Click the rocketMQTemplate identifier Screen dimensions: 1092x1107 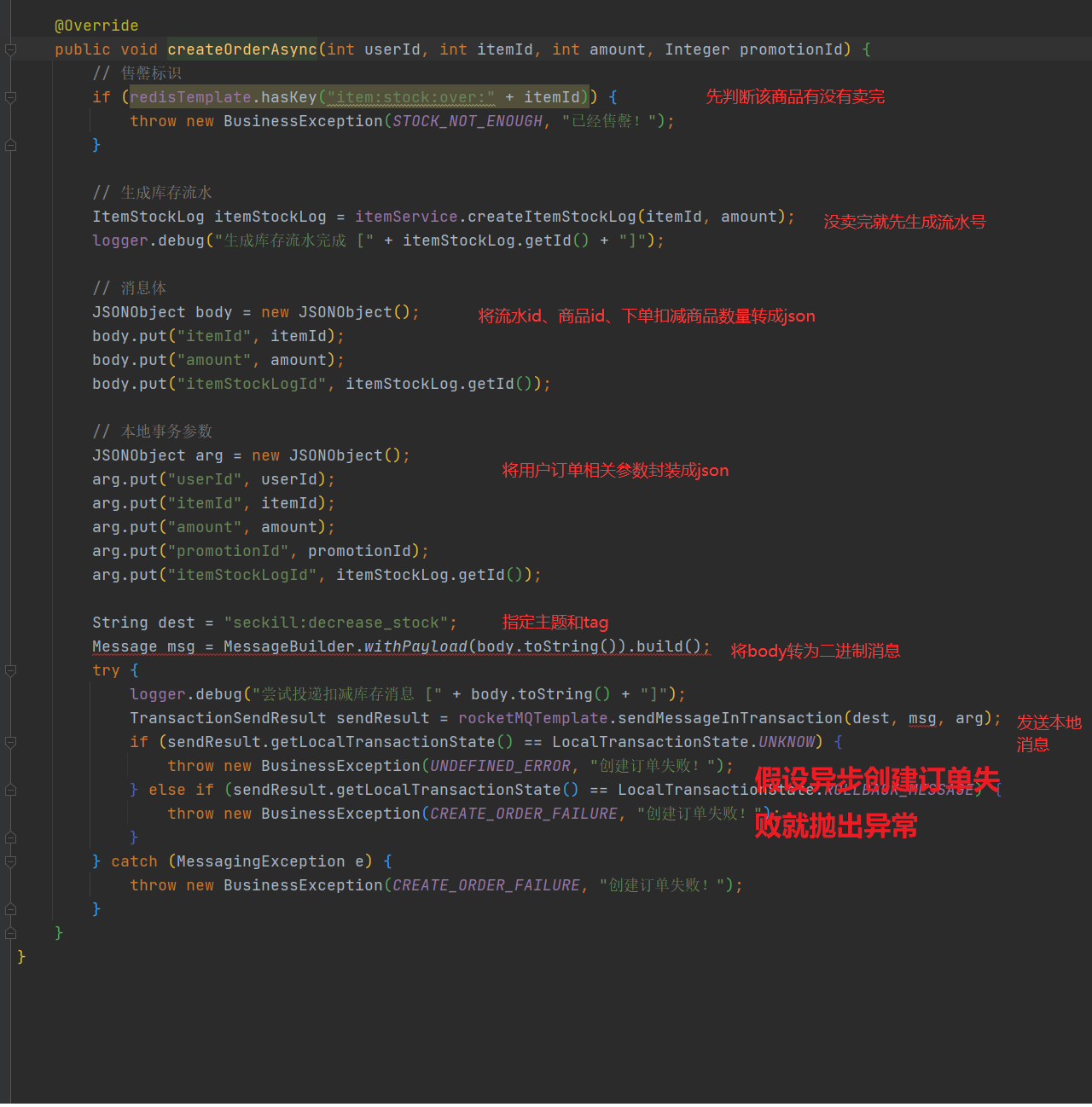coord(533,718)
